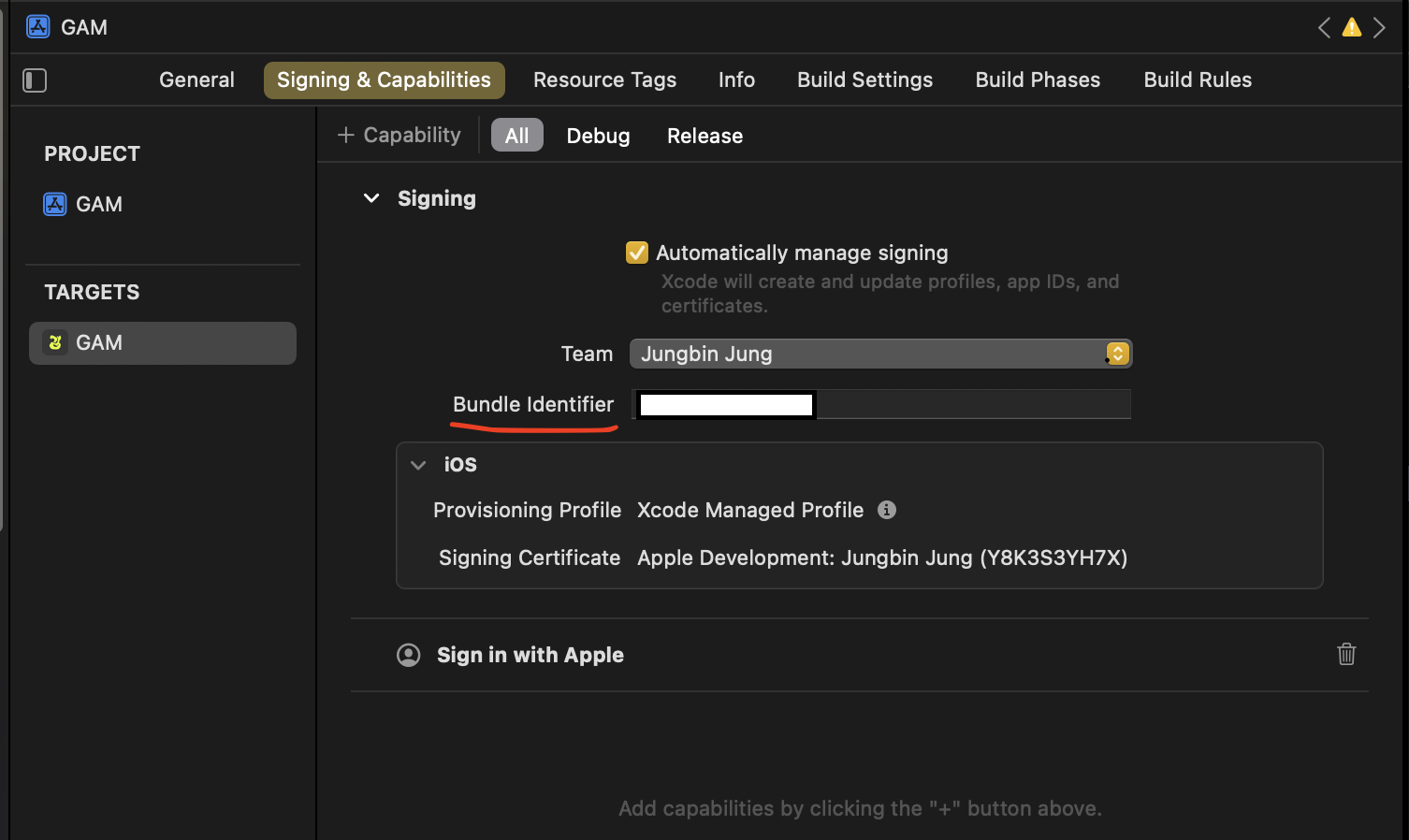Show info for Xcode Managed Profile
Image resolution: width=1409 pixels, height=840 pixels.
[x=887, y=510]
